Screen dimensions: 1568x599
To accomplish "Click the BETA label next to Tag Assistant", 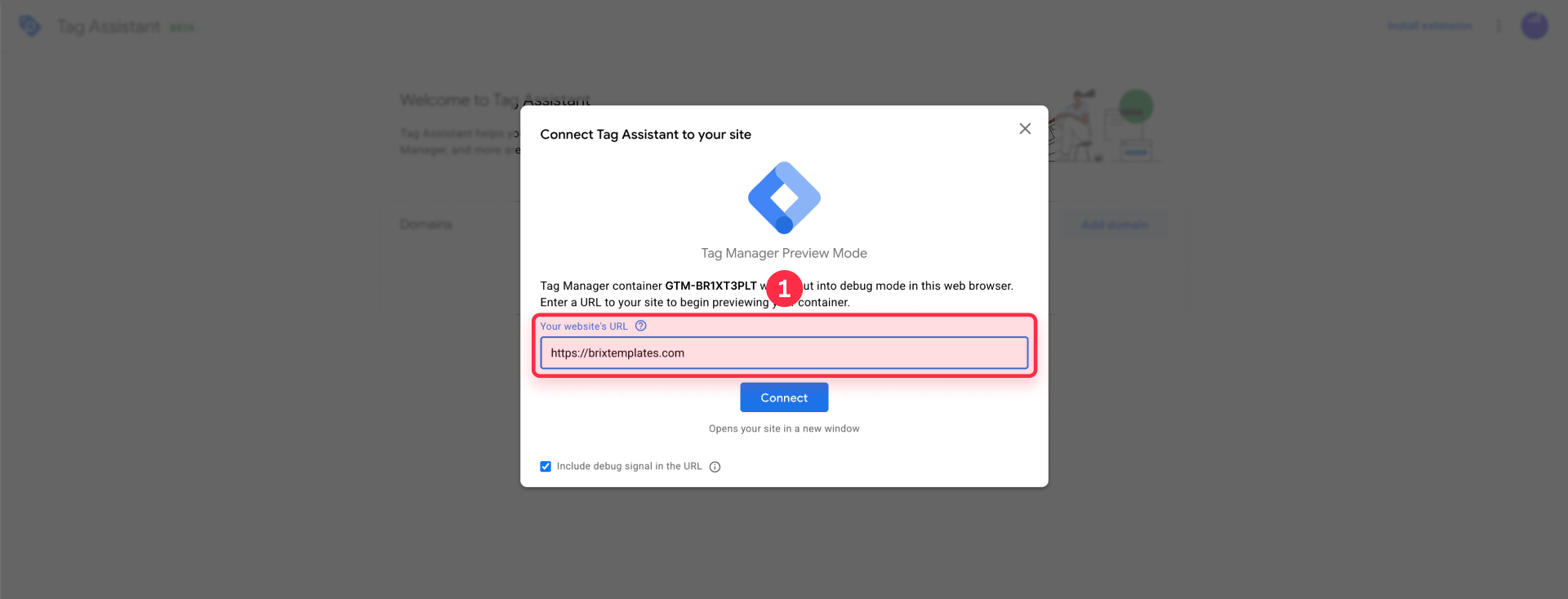I will (x=183, y=26).
